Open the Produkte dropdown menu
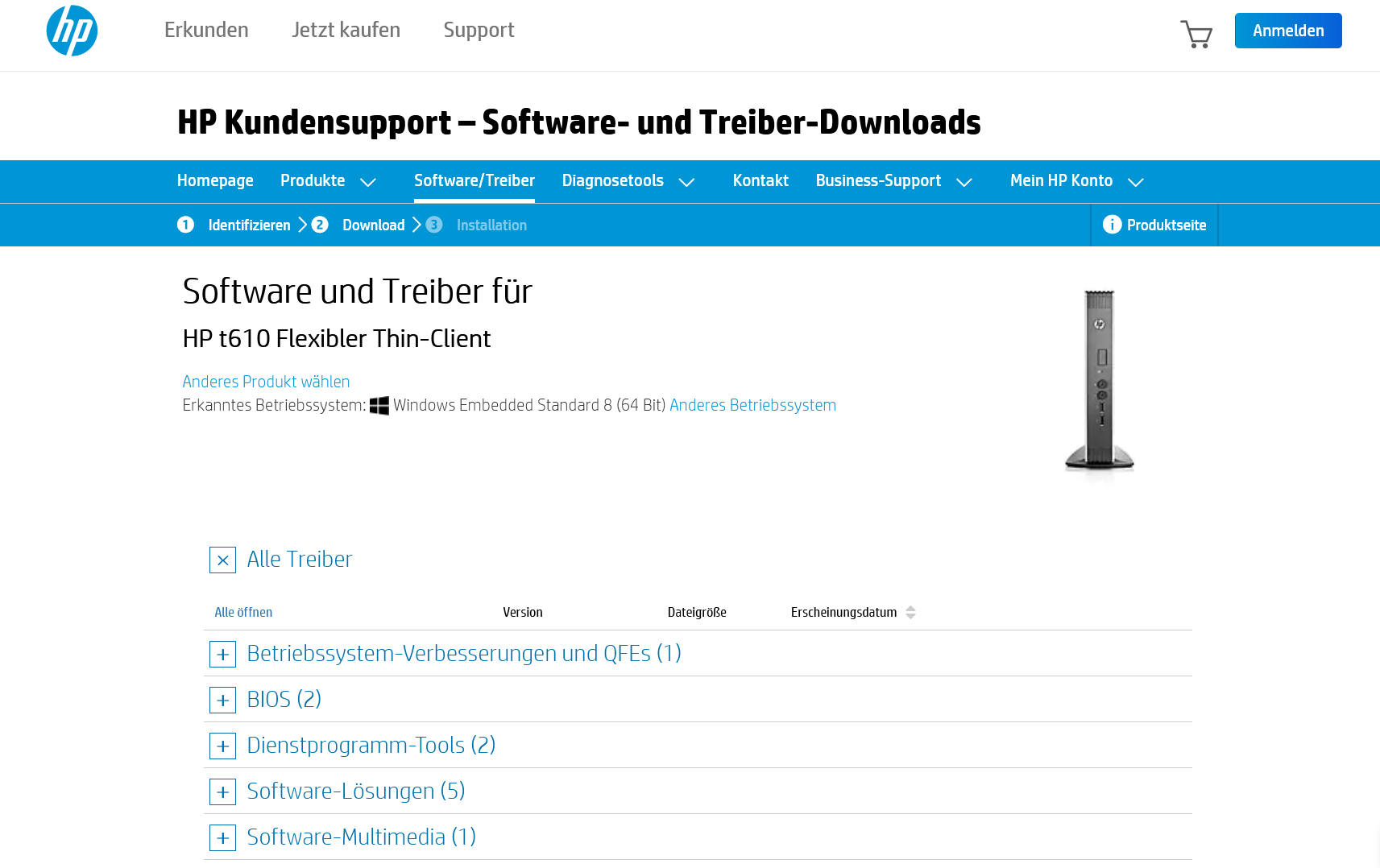Viewport: 1380px width, 868px height. point(329,181)
